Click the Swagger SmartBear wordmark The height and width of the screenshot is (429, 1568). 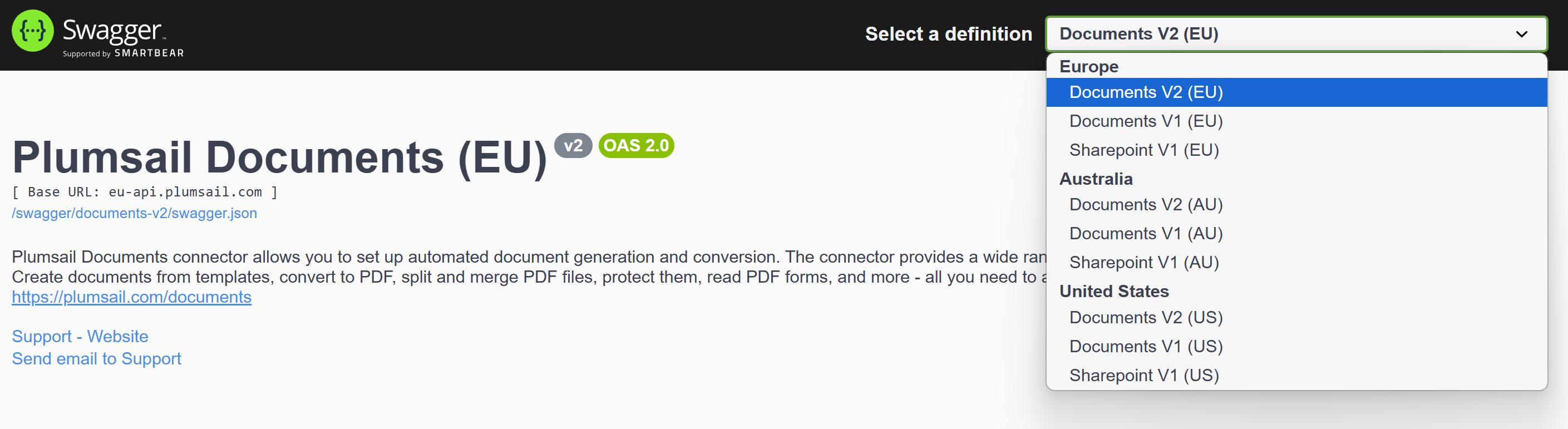click(x=123, y=38)
